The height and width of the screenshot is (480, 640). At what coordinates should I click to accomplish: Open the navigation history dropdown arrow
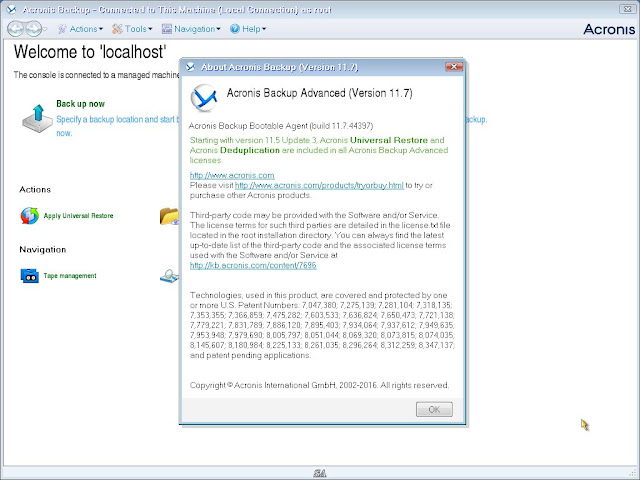[45, 29]
